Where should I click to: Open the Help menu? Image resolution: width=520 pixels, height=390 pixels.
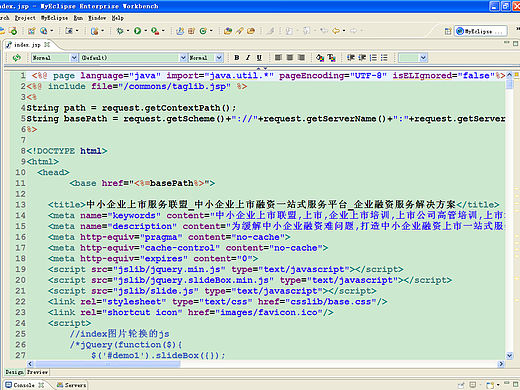[118, 18]
